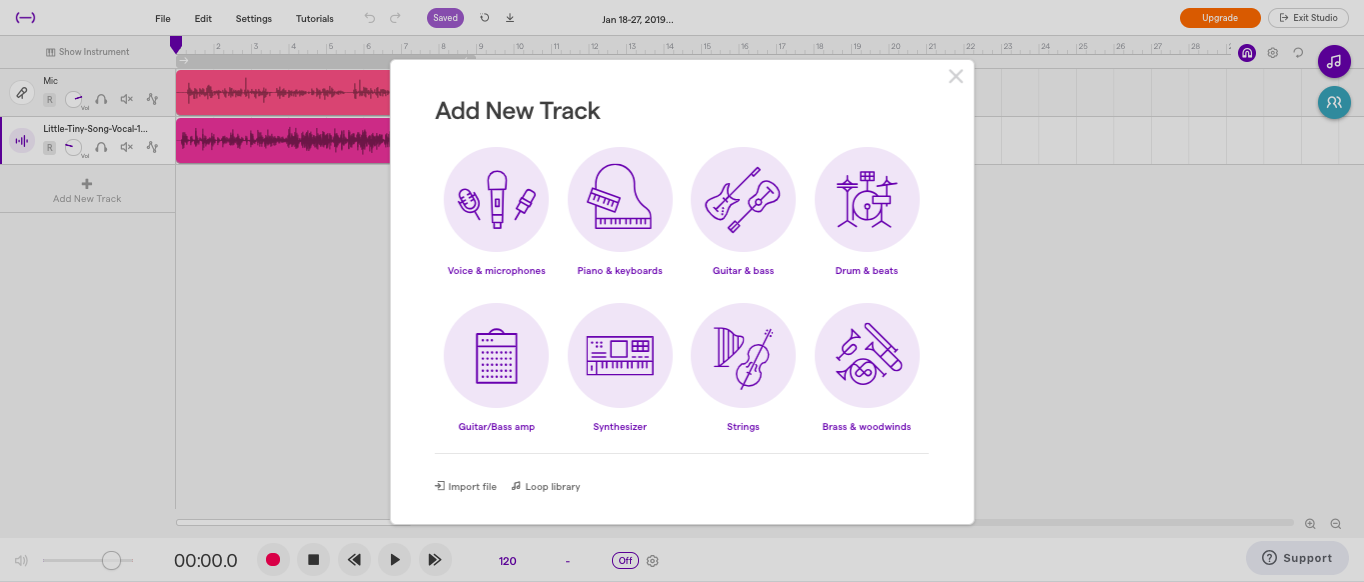1364x582 pixels.
Task: Pick the Guitar & bass instrument icon
Action: click(x=743, y=199)
